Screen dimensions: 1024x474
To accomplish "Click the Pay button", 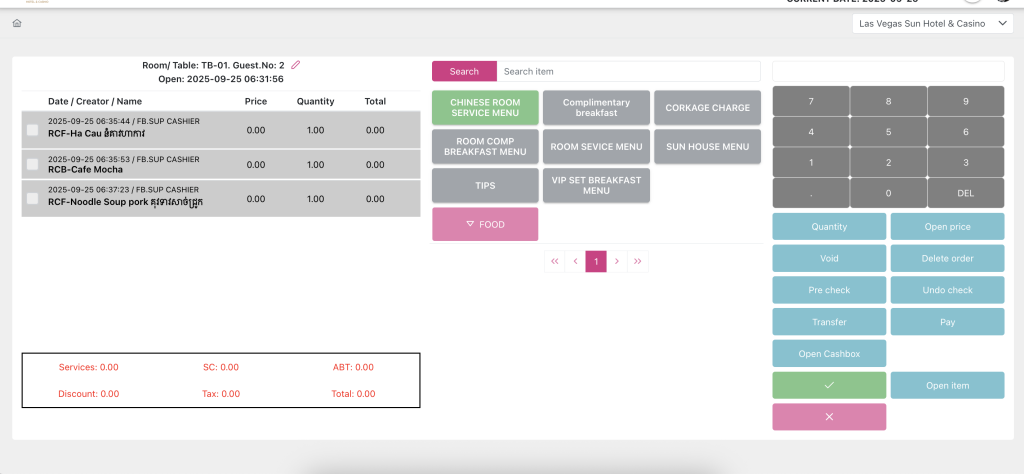I will (x=947, y=322).
